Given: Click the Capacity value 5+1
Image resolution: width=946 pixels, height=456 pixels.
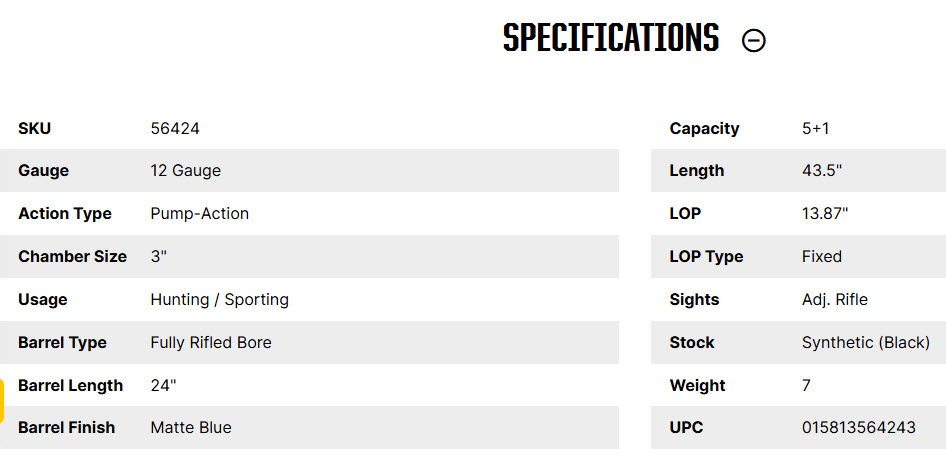Looking at the screenshot, I should 816,128.
